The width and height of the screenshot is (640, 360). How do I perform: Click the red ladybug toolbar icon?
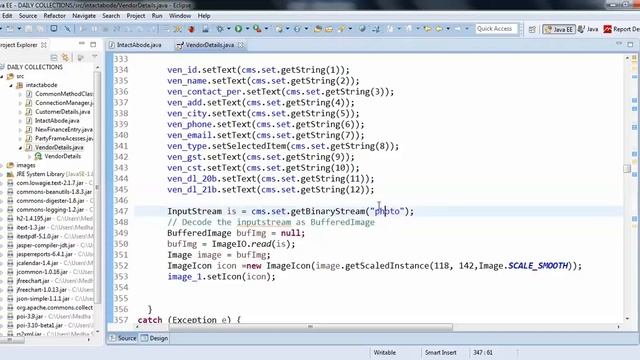(x=191, y=29)
